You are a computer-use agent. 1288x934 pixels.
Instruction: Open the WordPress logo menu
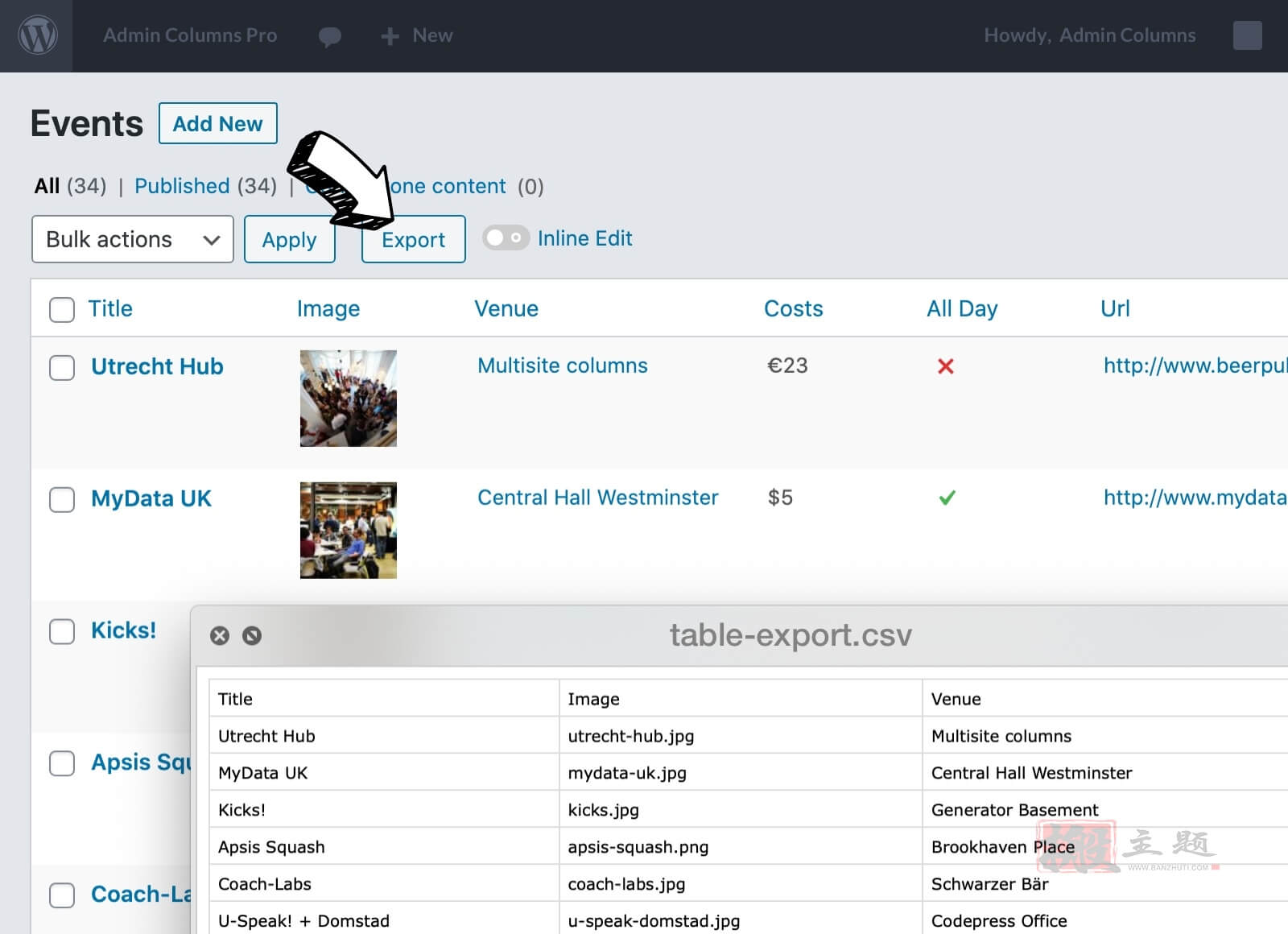pos(37,35)
